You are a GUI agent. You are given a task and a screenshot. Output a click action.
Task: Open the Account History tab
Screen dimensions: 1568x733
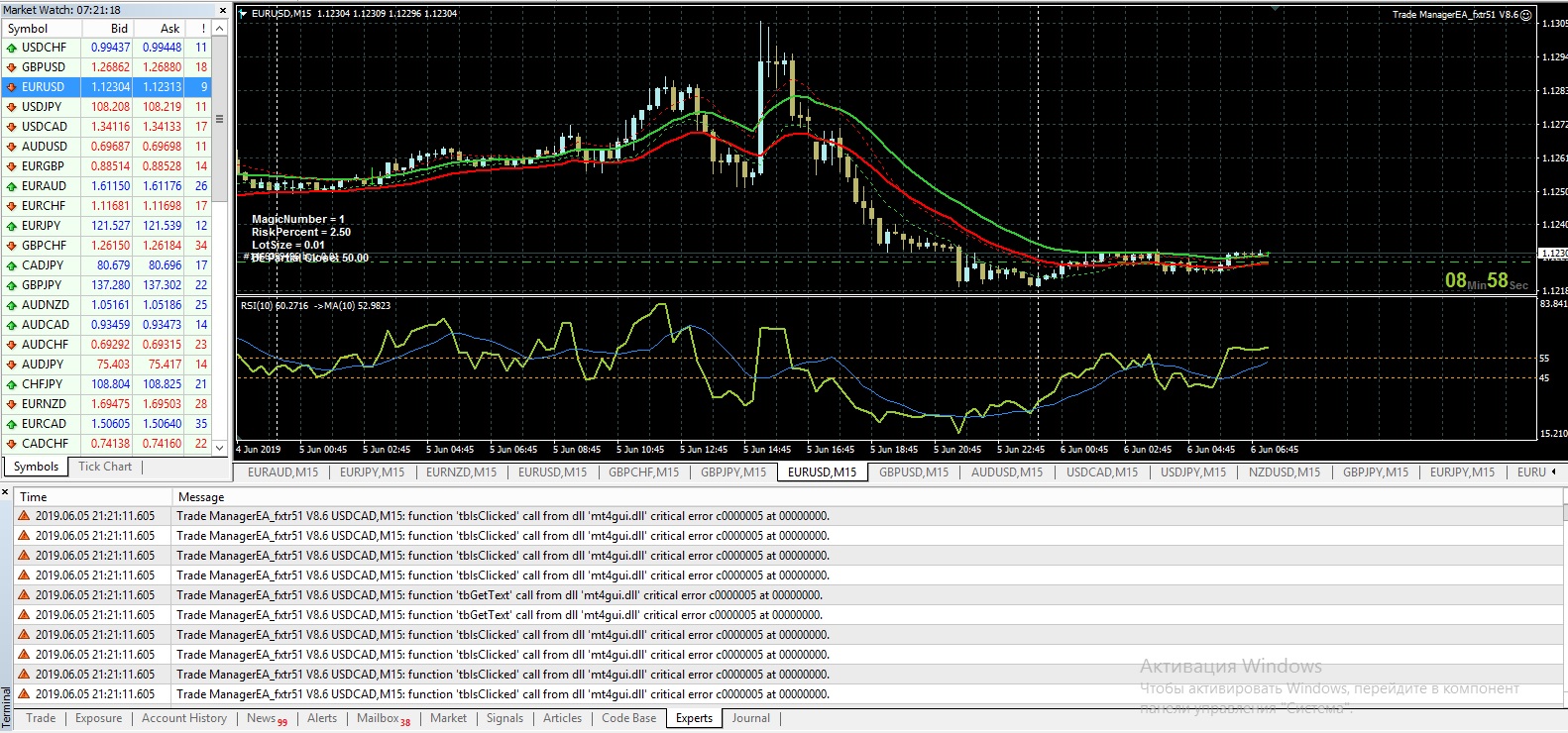[184, 718]
